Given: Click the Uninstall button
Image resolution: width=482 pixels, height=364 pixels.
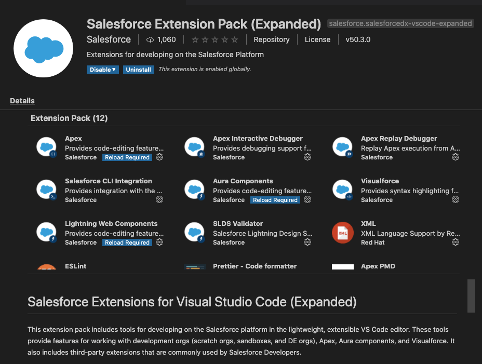Looking at the screenshot, I should pyautogui.click(x=138, y=70).
